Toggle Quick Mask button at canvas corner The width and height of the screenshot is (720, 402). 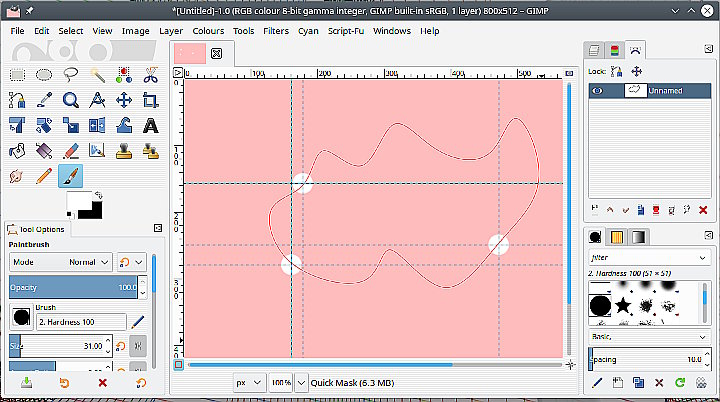[178, 365]
